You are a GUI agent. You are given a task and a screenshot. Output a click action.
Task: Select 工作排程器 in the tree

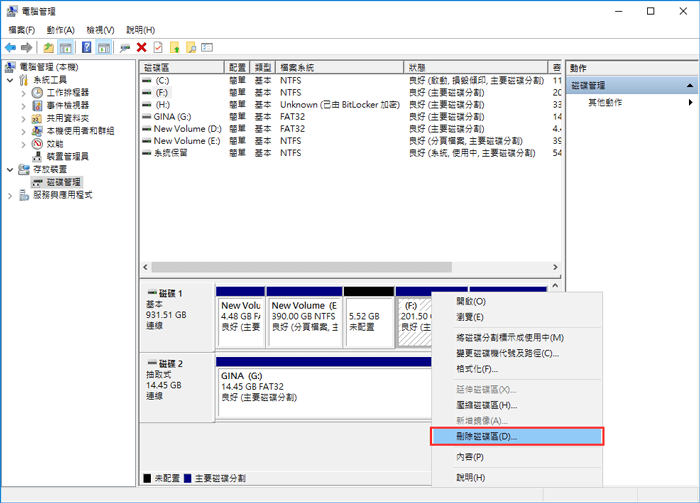click(68, 92)
